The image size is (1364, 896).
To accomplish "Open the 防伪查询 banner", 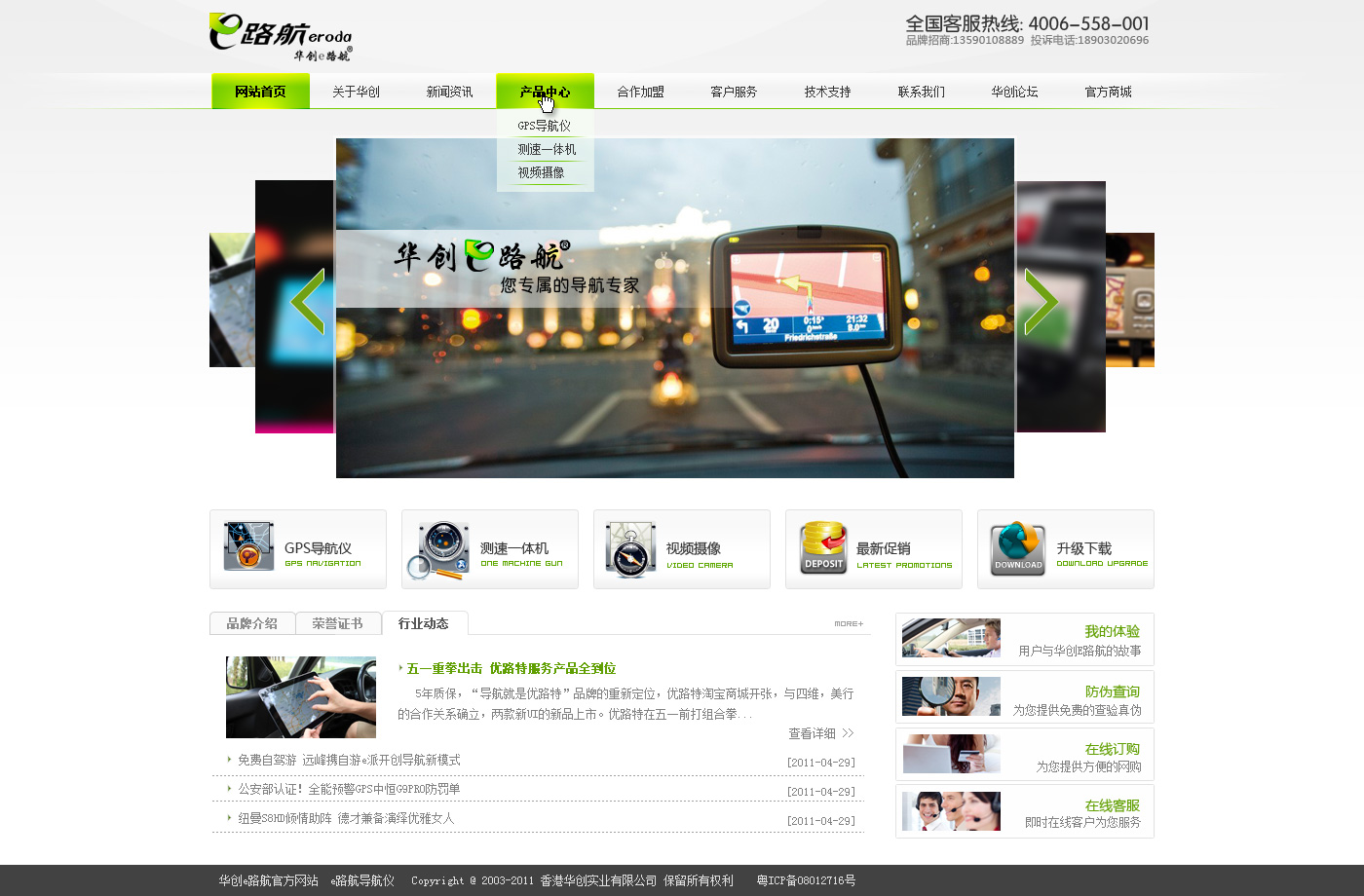I will pyautogui.click(x=1024, y=696).
